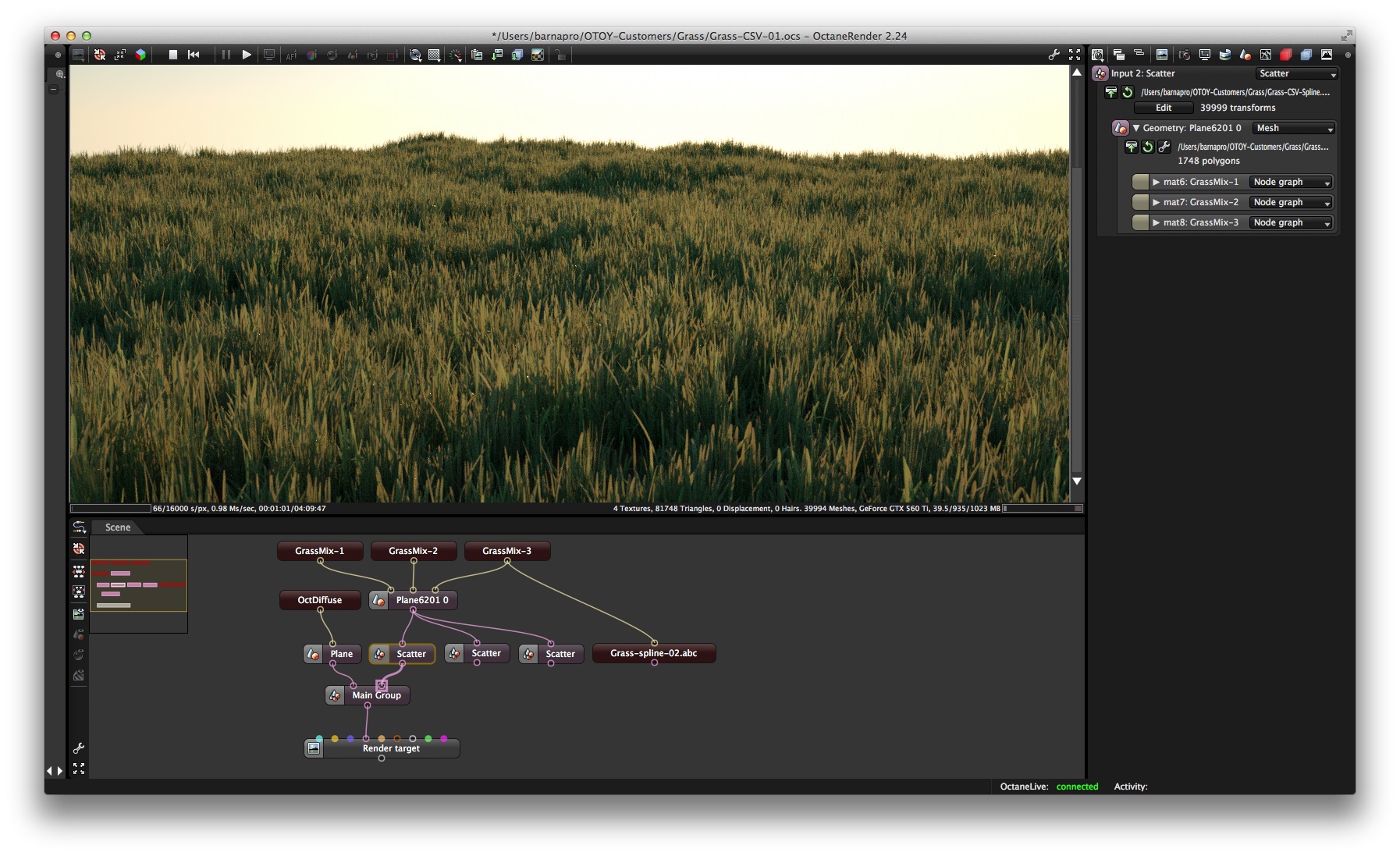Open camera settings icon in inspector toolbar

(x=1184, y=55)
